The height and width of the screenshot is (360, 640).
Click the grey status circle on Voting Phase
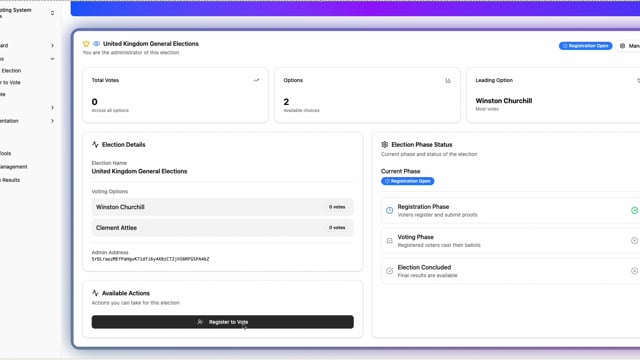tap(634, 241)
